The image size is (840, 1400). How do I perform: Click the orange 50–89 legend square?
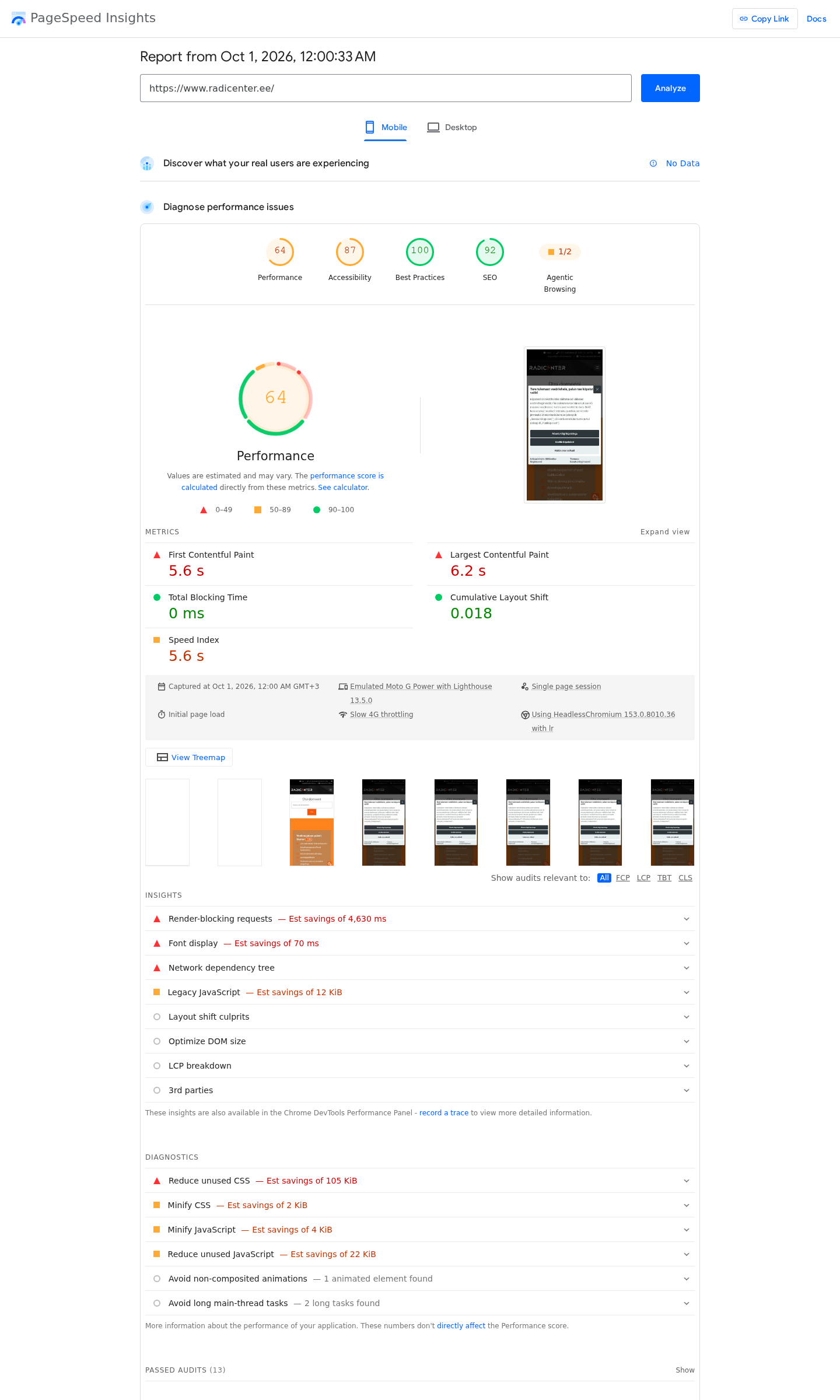click(258, 510)
